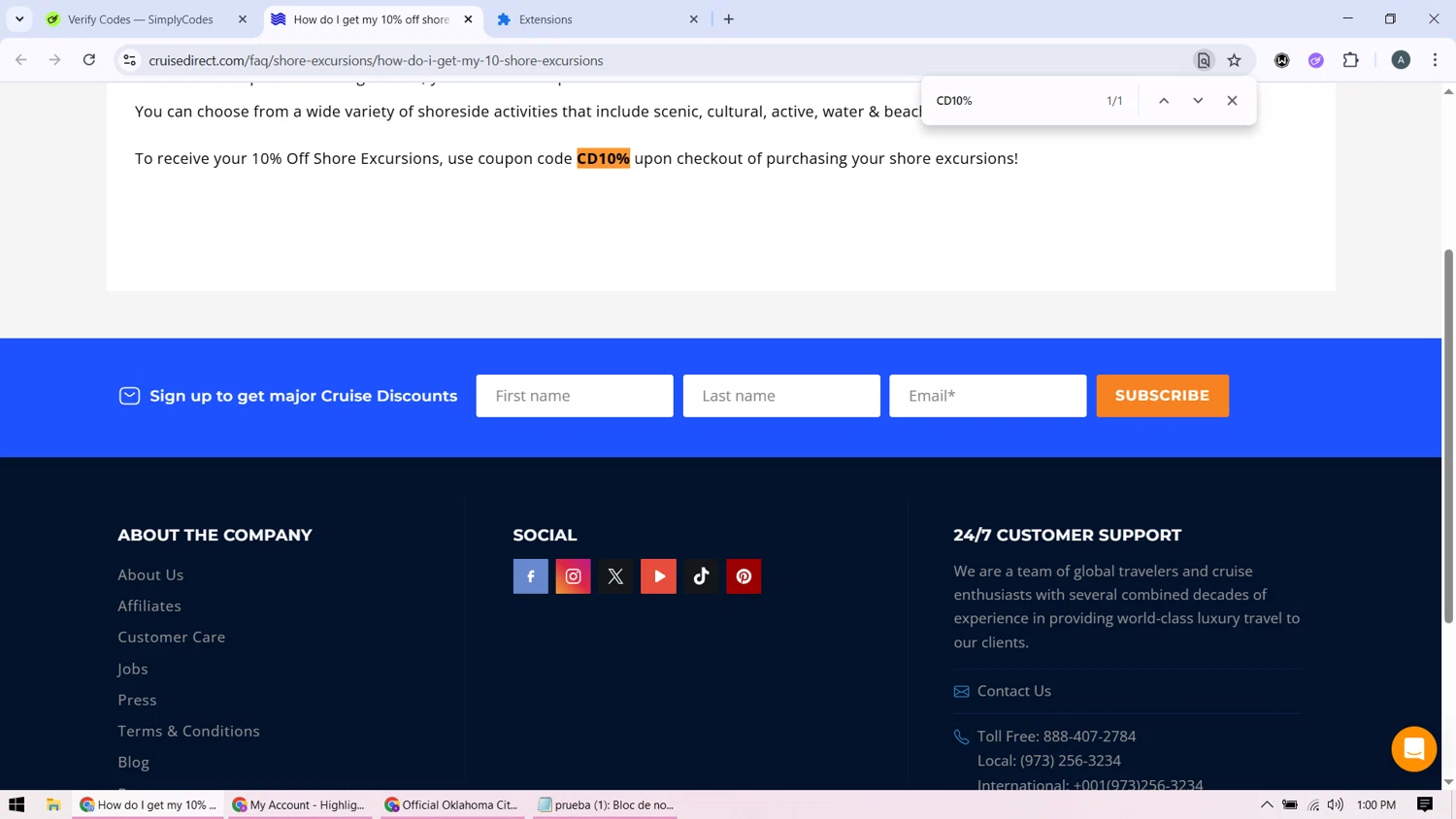Focus the Last name field
Image resolution: width=1456 pixels, height=819 pixels.
point(781,396)
